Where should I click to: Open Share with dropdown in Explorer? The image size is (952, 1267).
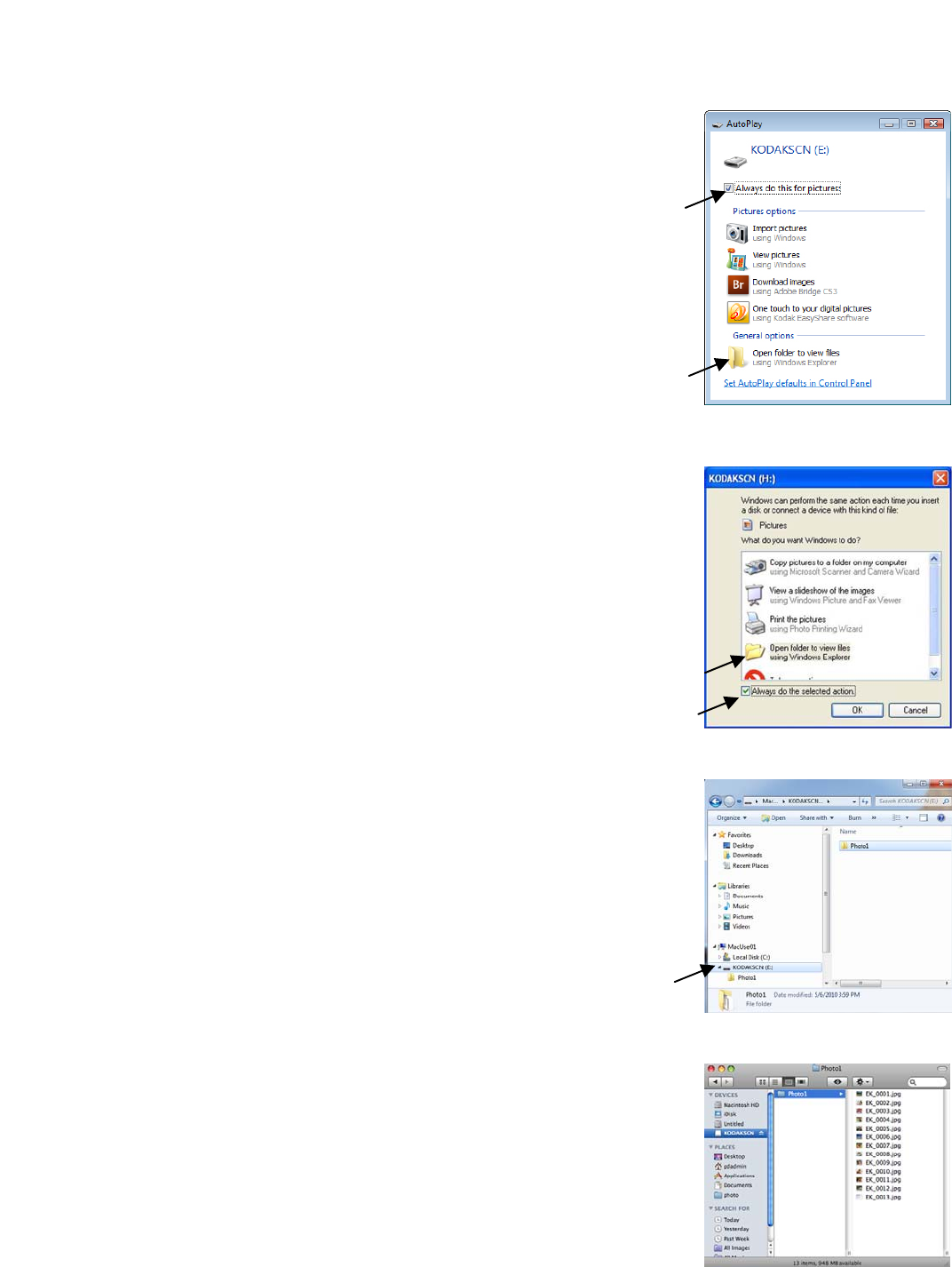(x=816, y=817)
